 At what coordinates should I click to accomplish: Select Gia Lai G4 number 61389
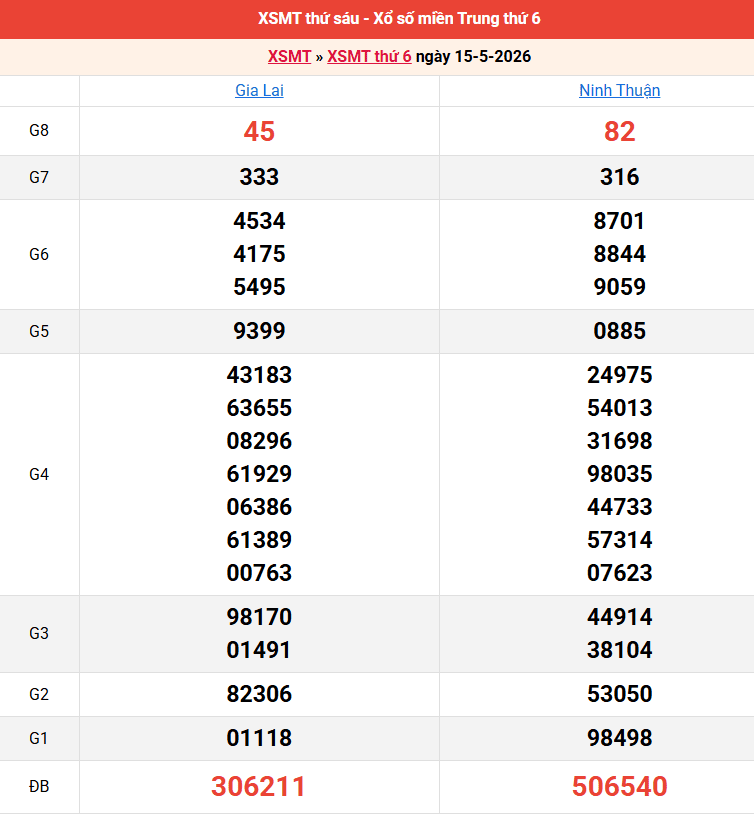pyautogui.click(x=259, y=540)
